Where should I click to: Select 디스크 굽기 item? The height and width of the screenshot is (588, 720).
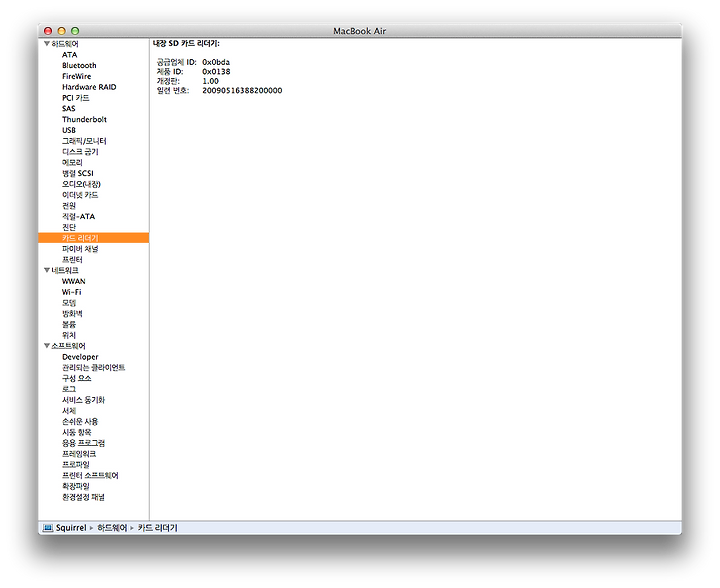[80, 151]
